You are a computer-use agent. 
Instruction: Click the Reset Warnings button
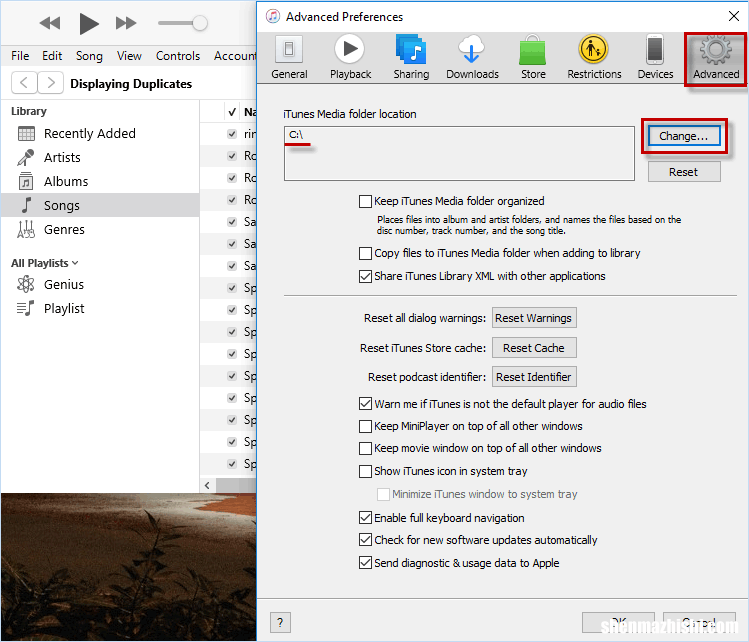(x=534, y=318)
